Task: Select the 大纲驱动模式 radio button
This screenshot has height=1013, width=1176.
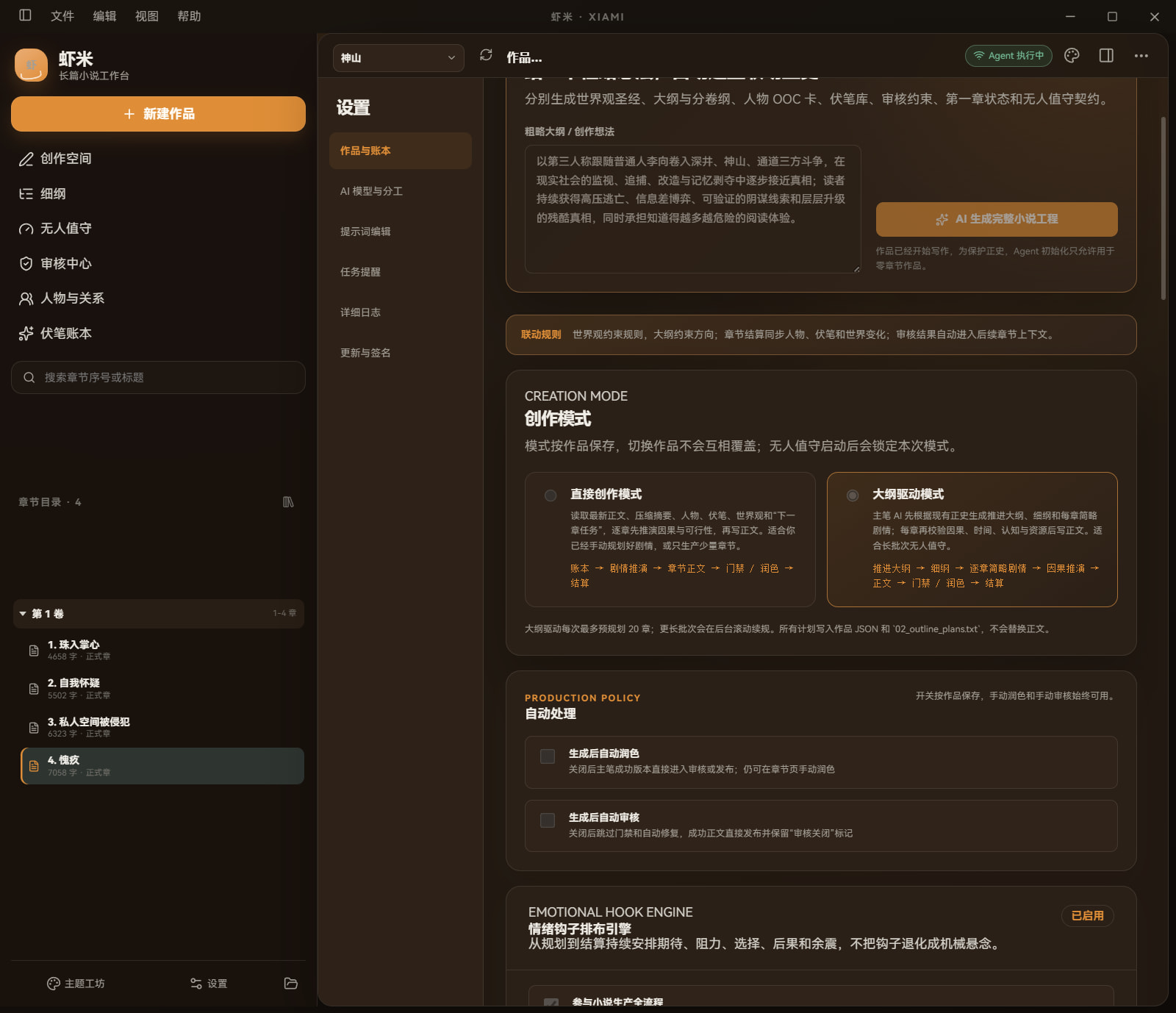Action: (x=853, y=495)
